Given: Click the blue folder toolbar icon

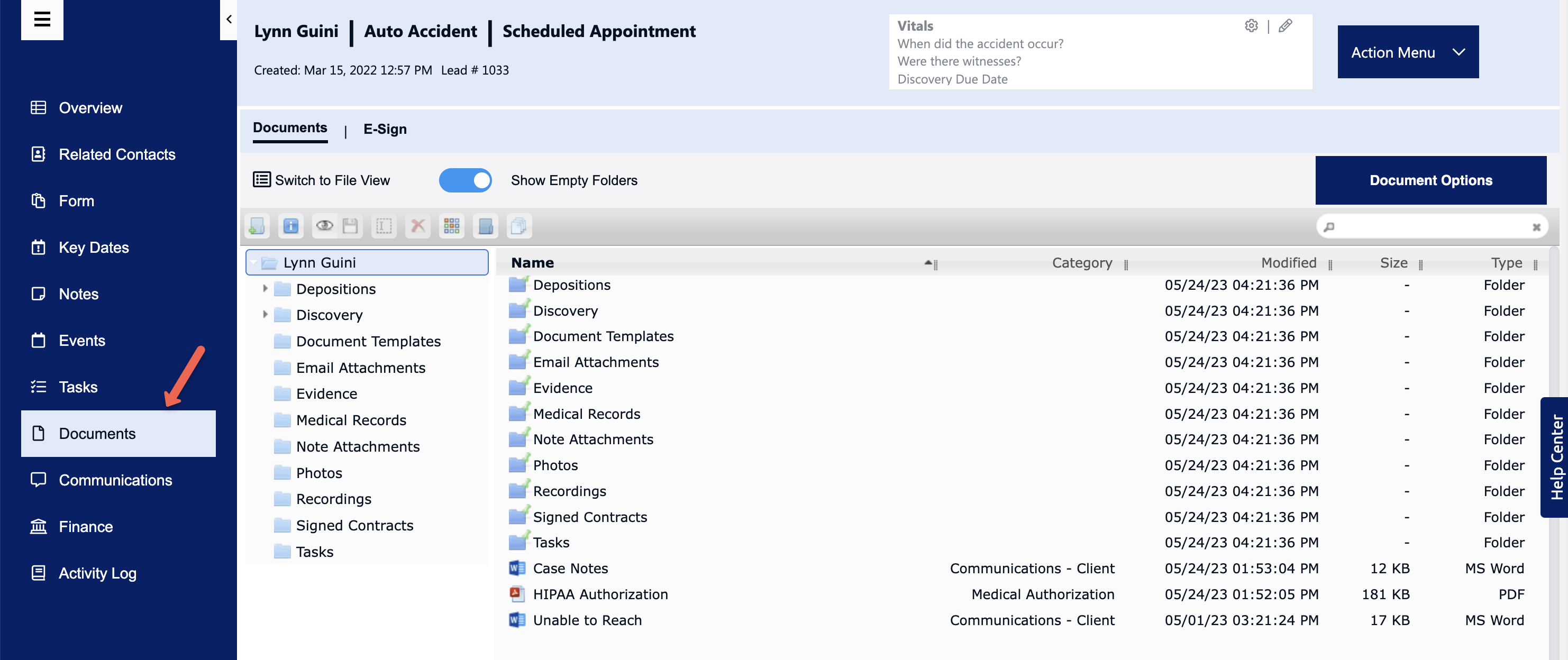Looking at the screenshot, I should click(486, 226).
